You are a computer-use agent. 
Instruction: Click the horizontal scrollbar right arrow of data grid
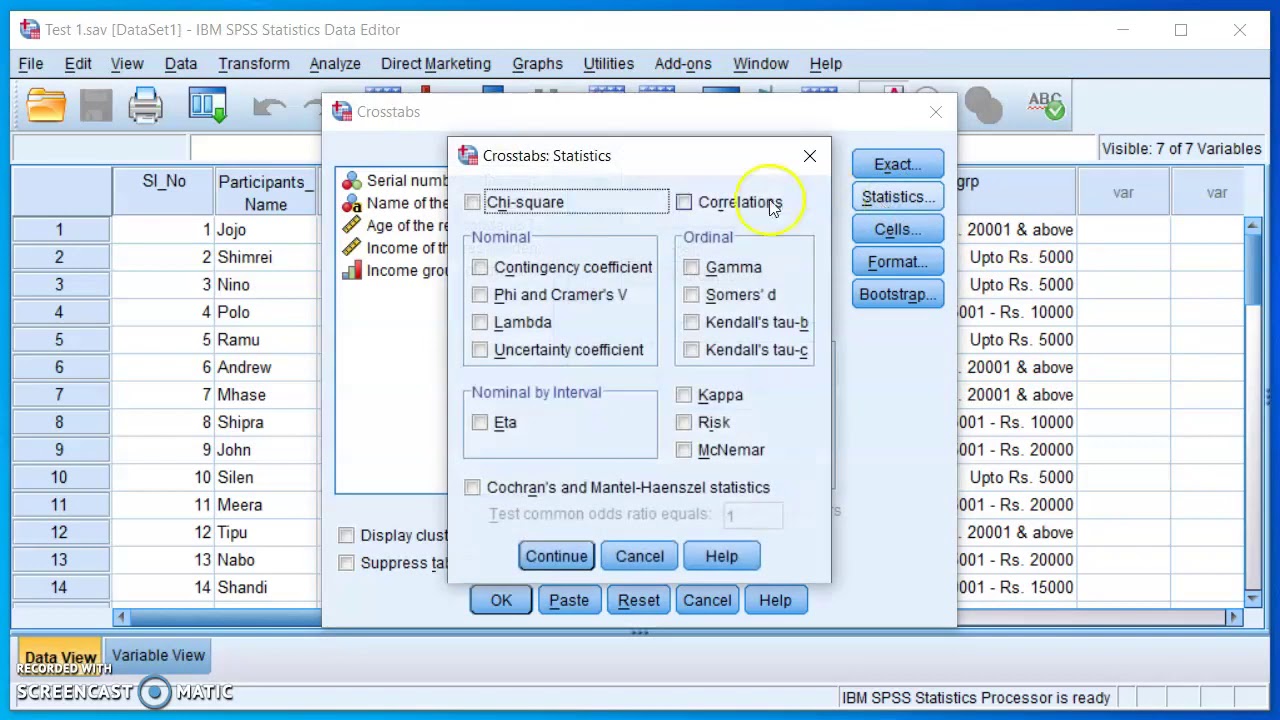click(x=1234, y=617)
